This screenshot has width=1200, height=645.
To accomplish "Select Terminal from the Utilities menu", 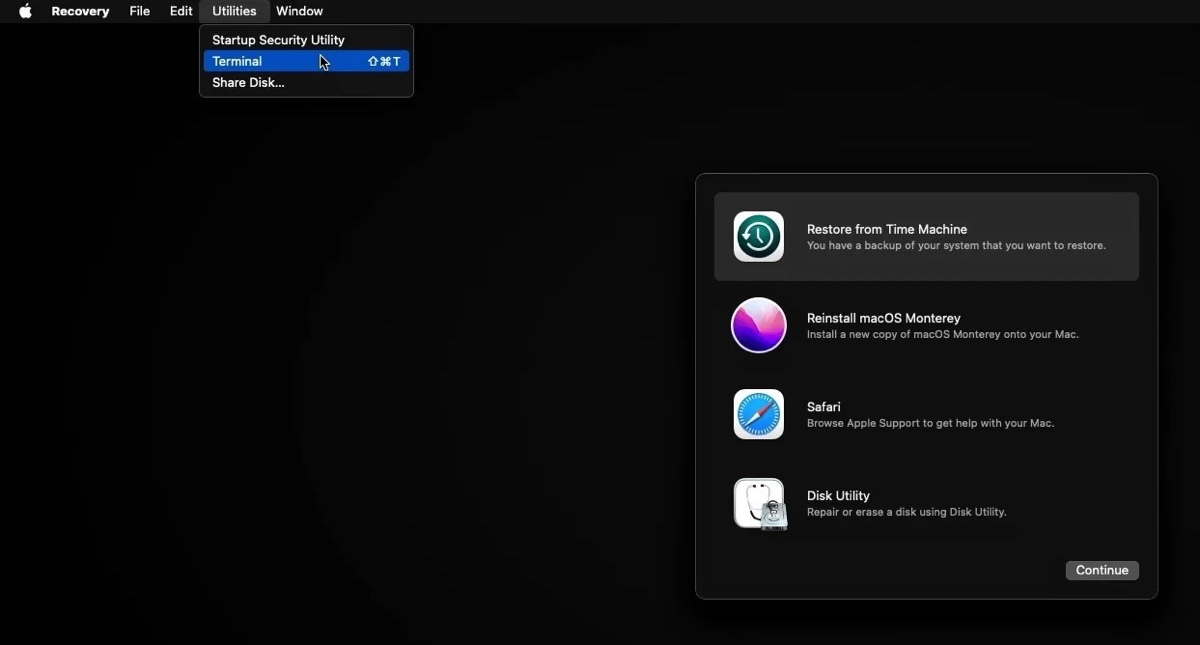I will (237, 61).
